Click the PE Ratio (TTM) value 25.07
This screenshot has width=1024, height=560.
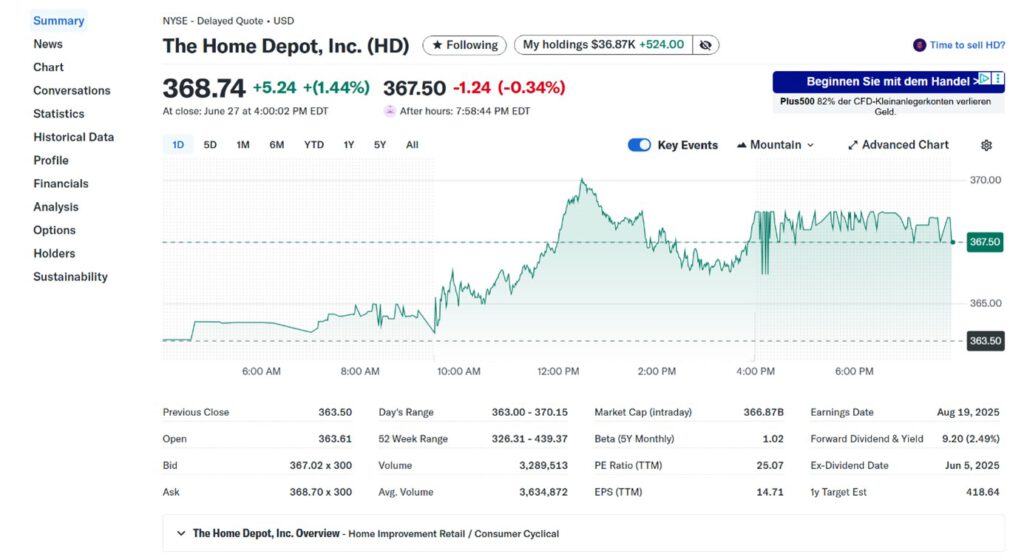tap(770, 465)
